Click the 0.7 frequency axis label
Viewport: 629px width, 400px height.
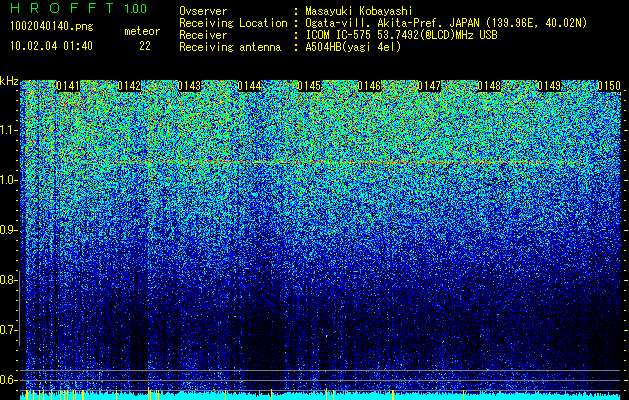[x=9, y=330]
